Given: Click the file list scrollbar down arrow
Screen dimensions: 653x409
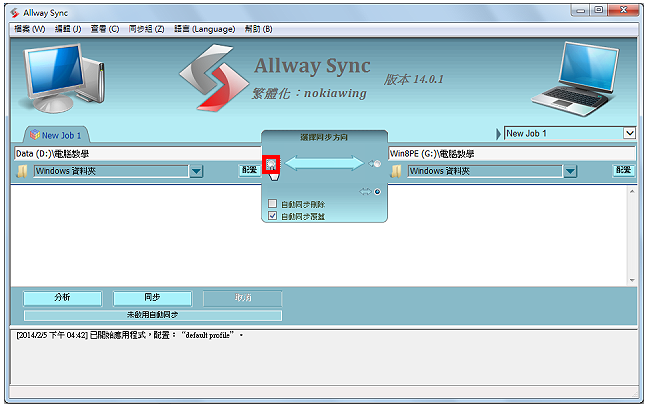Looking at the screenshot, I should [632, 280].
